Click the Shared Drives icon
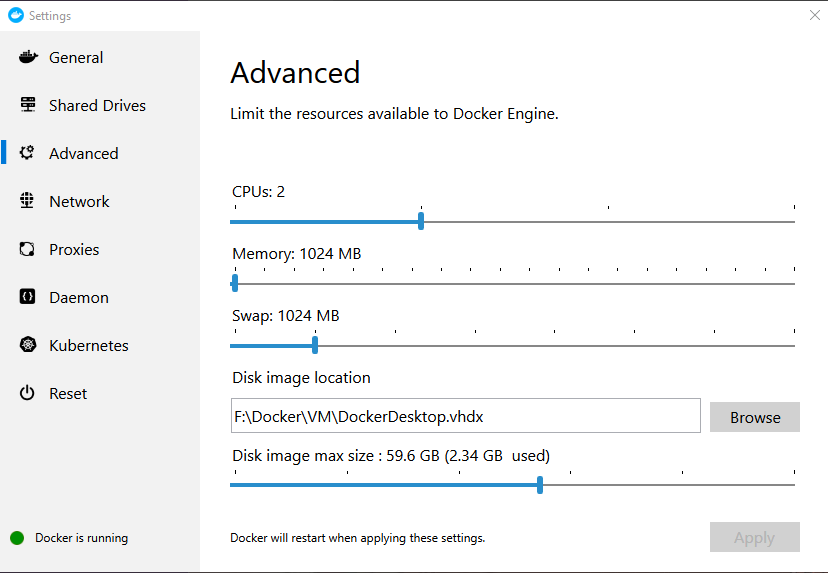 point(28,105)
